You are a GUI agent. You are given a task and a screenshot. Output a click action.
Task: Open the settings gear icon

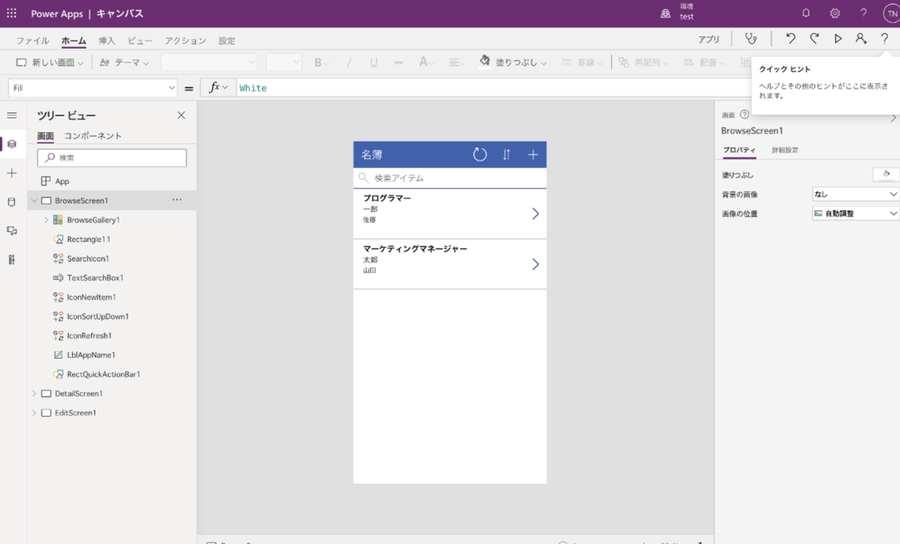(835, 13)
